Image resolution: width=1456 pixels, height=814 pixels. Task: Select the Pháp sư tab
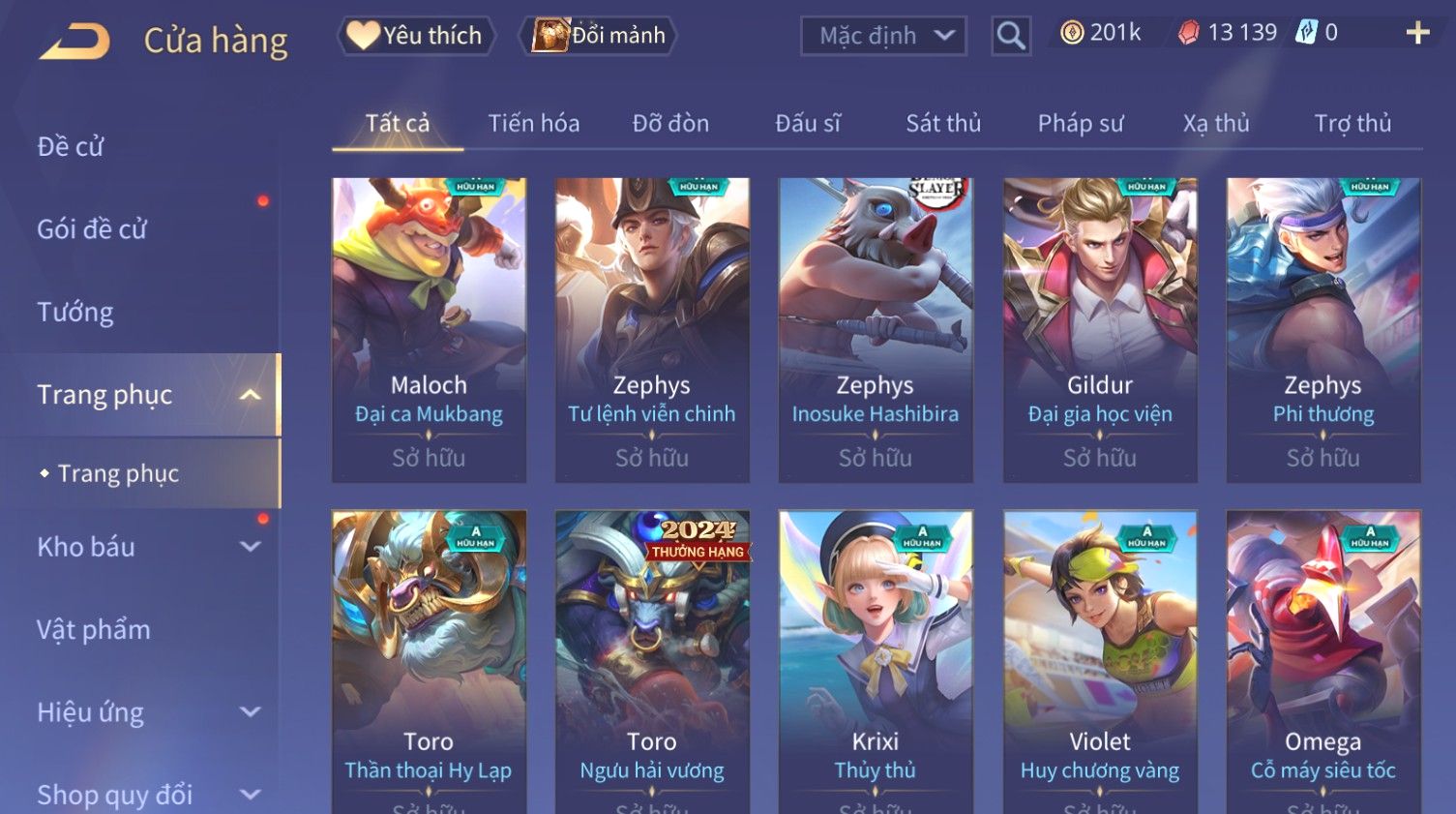pyautogui.click(x=1081, y=124)
